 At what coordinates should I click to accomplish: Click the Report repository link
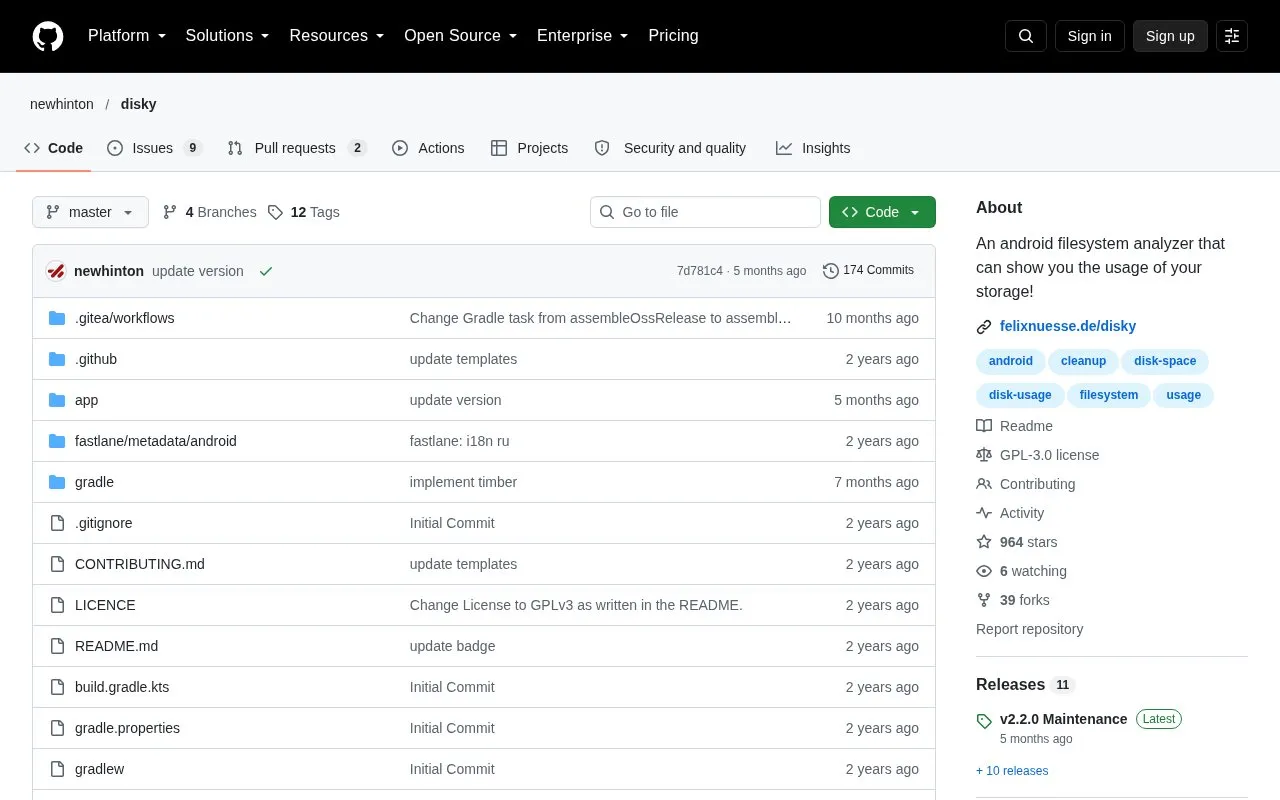coord(1029,629)
